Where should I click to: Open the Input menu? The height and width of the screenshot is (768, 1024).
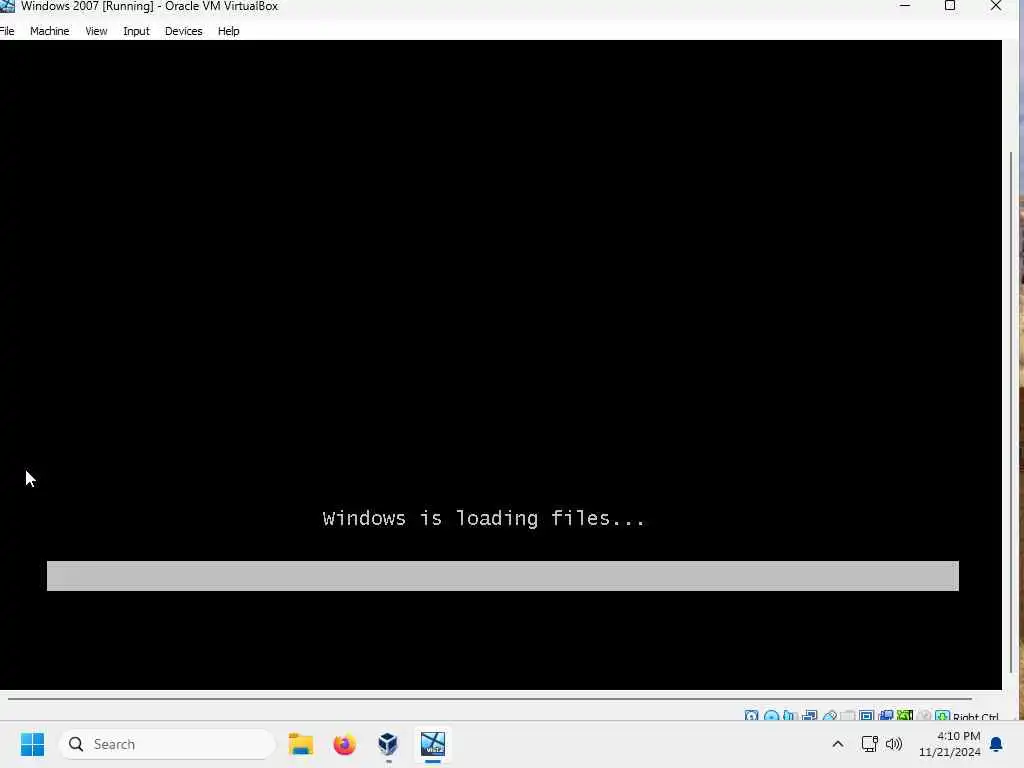136,31
